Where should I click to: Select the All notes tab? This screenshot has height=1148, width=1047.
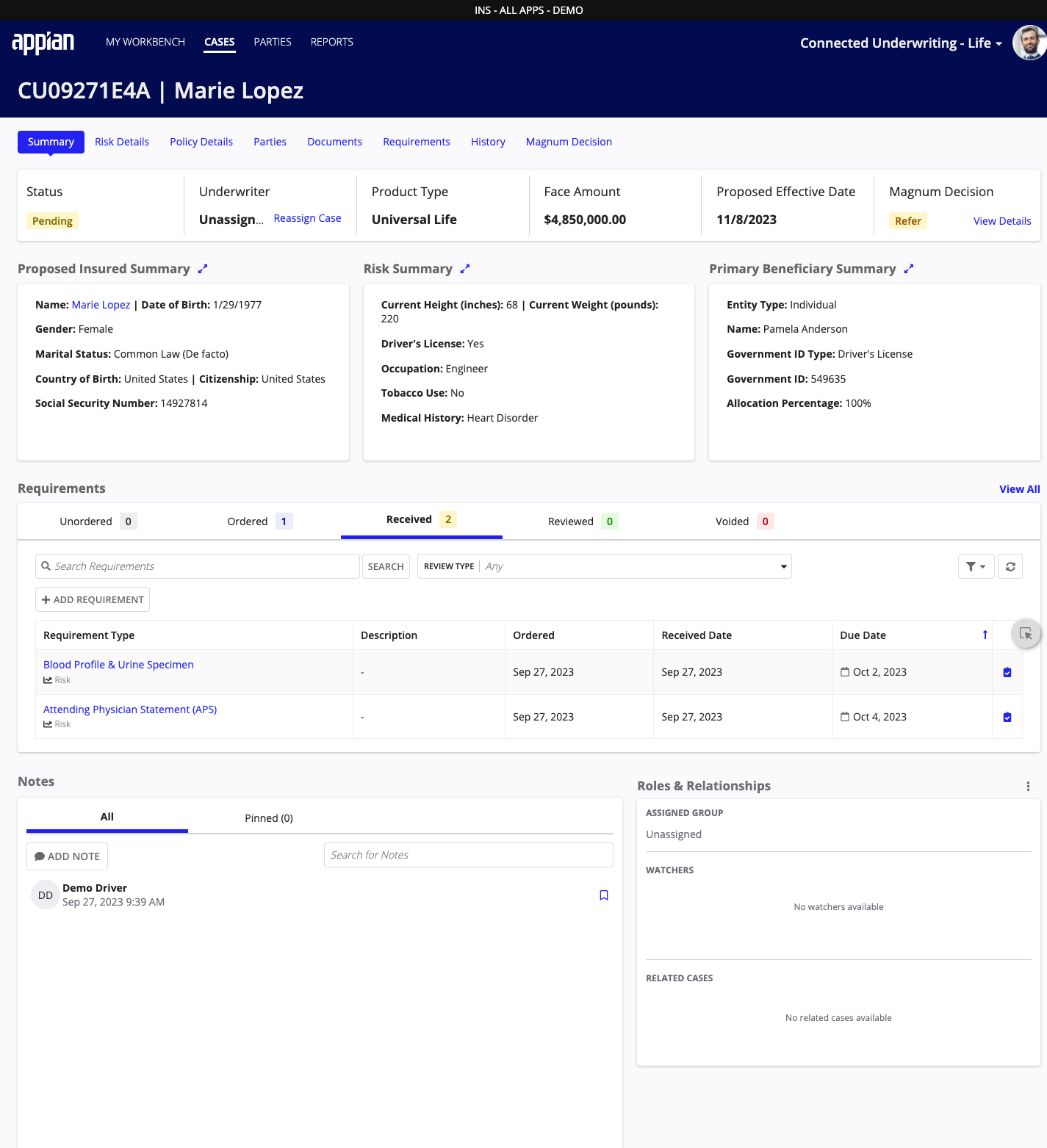click(x=107, y=817)
